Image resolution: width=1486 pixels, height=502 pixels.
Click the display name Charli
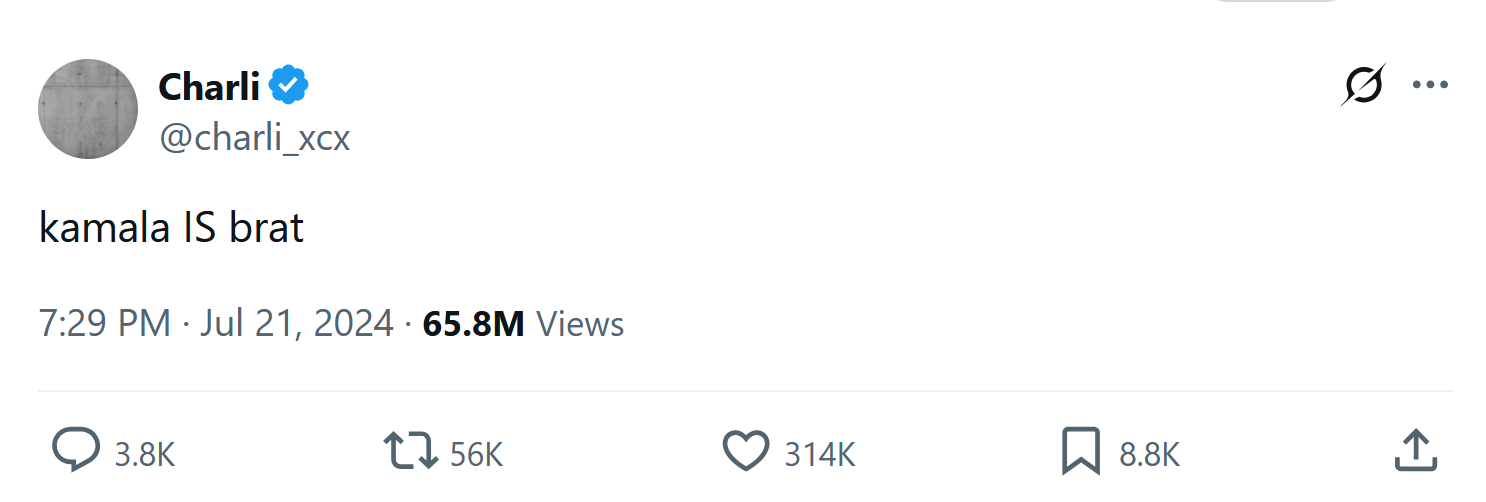pos(209,88)
